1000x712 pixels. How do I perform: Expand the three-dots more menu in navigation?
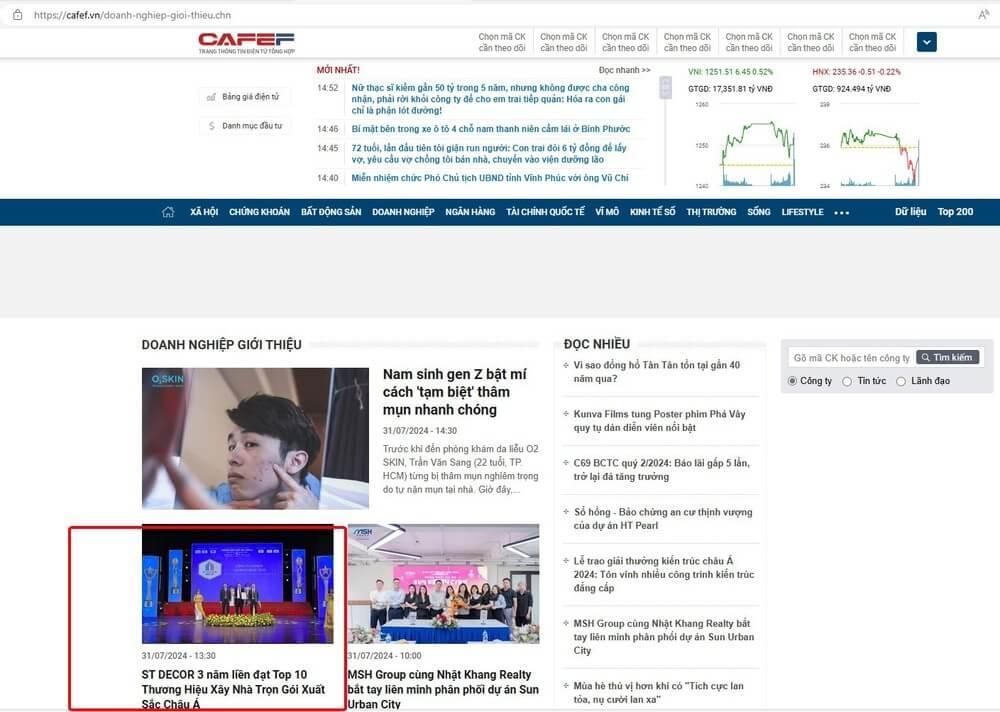click(841, 212)
